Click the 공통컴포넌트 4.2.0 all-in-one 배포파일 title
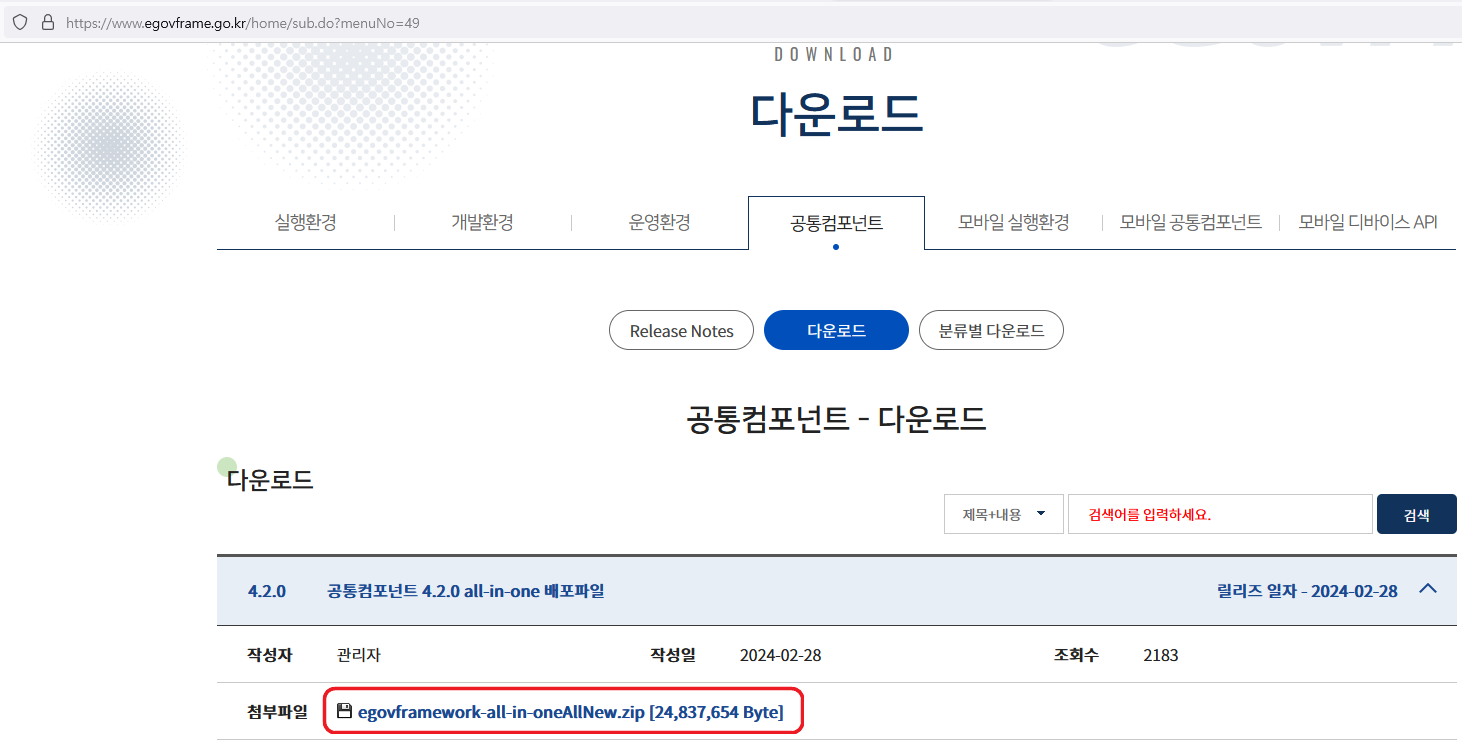Image resolution: width=1462 pixels, height=744 pixels. (x=466, y=591)
